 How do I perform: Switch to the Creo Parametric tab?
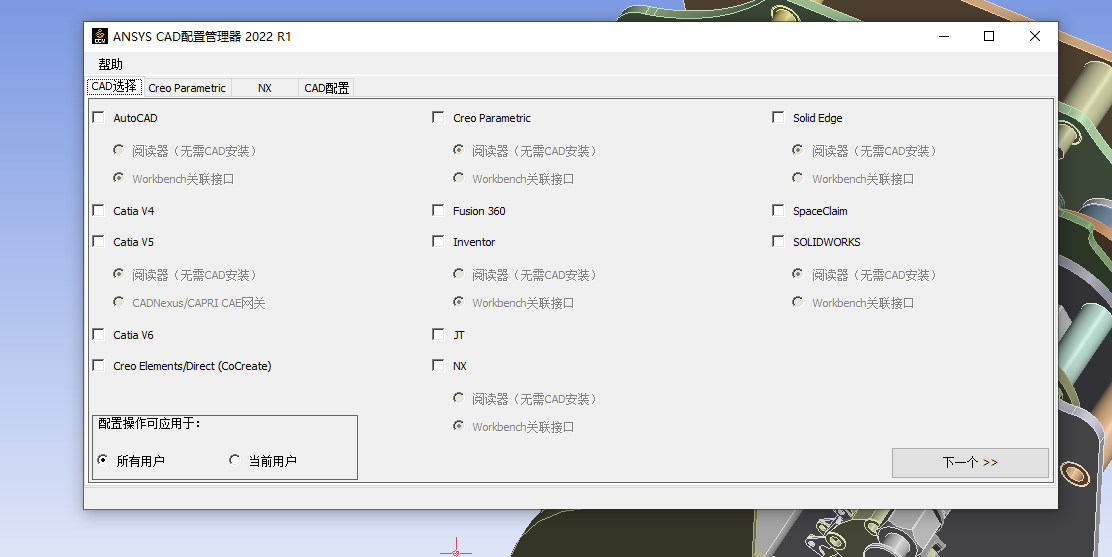[187, 88]
